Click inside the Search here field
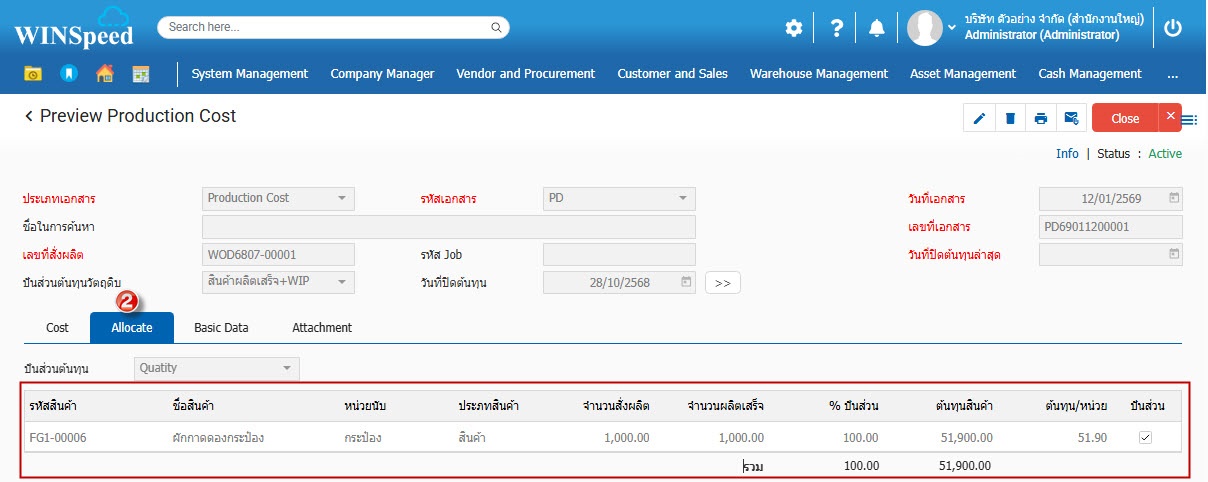Viewport: 1208px width, 482px height. [333, 28]
